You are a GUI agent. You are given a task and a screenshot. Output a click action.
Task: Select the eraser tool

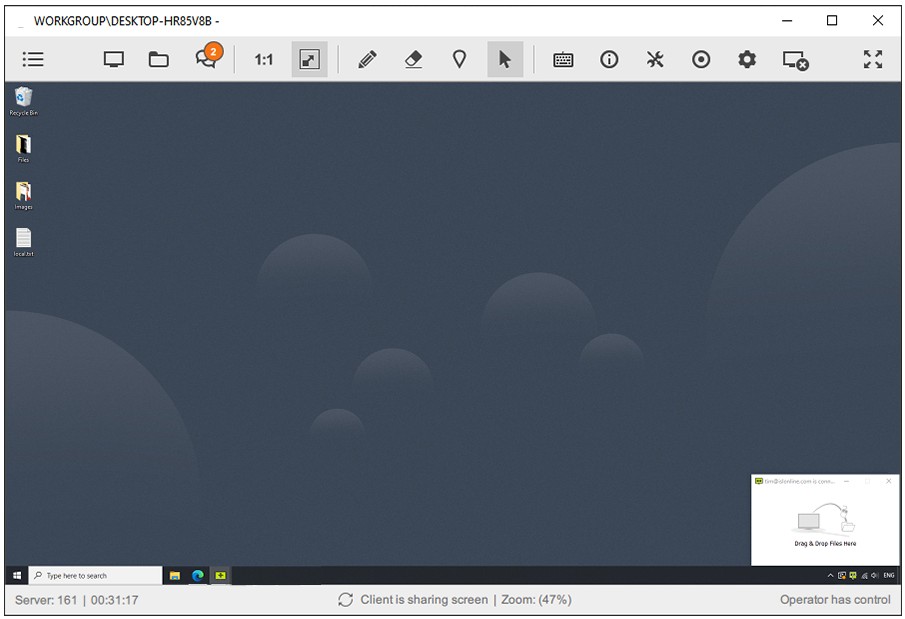click(x=413, y=60)
